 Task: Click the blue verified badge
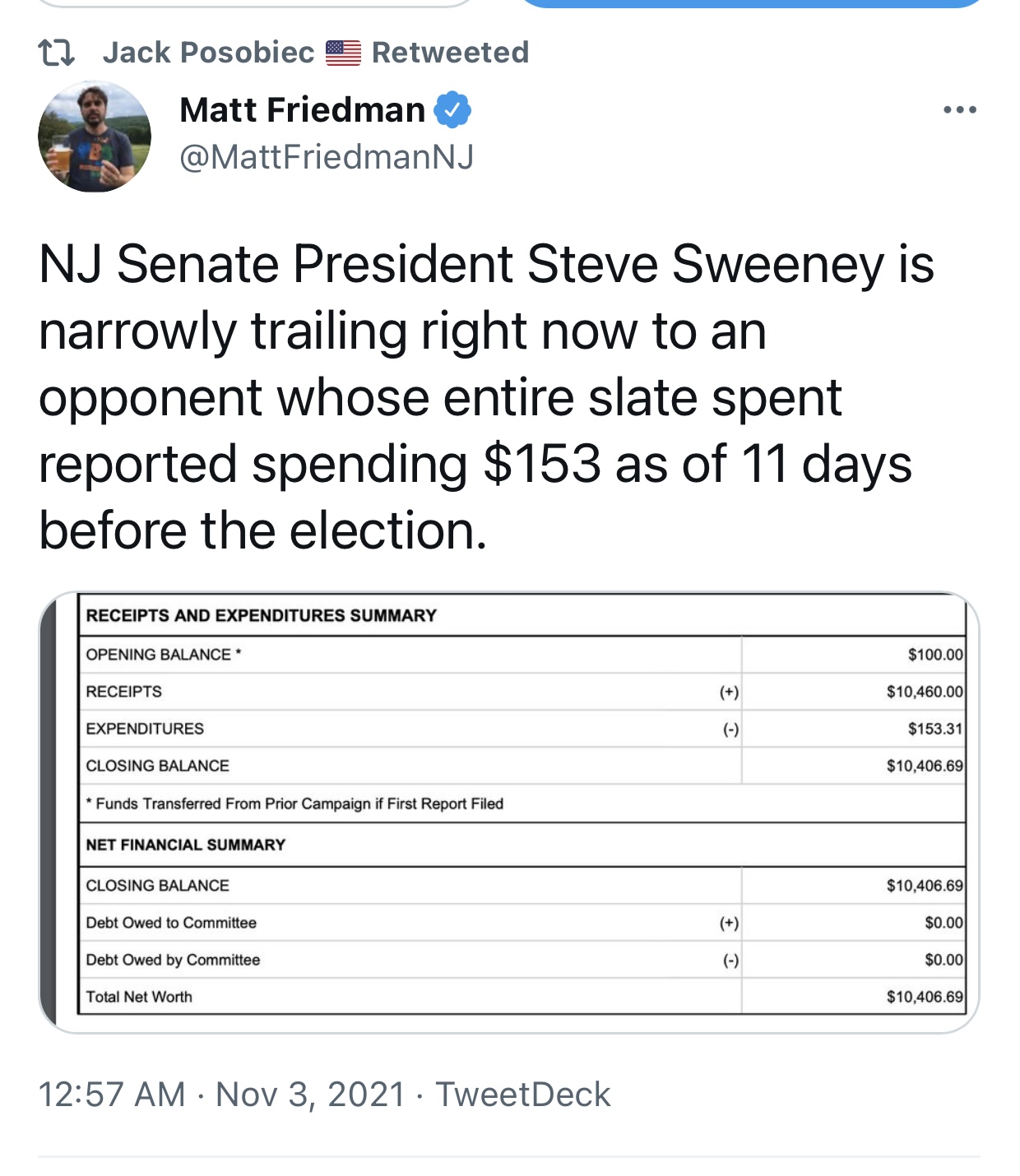click(x=452, y=110)
